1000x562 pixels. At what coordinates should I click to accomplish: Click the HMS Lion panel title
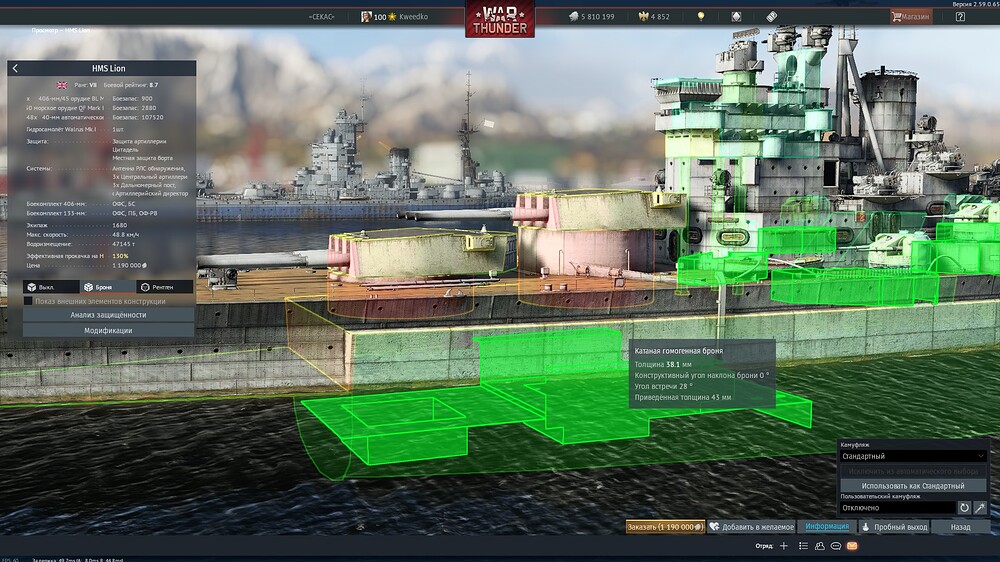click(x=108, y=68)
